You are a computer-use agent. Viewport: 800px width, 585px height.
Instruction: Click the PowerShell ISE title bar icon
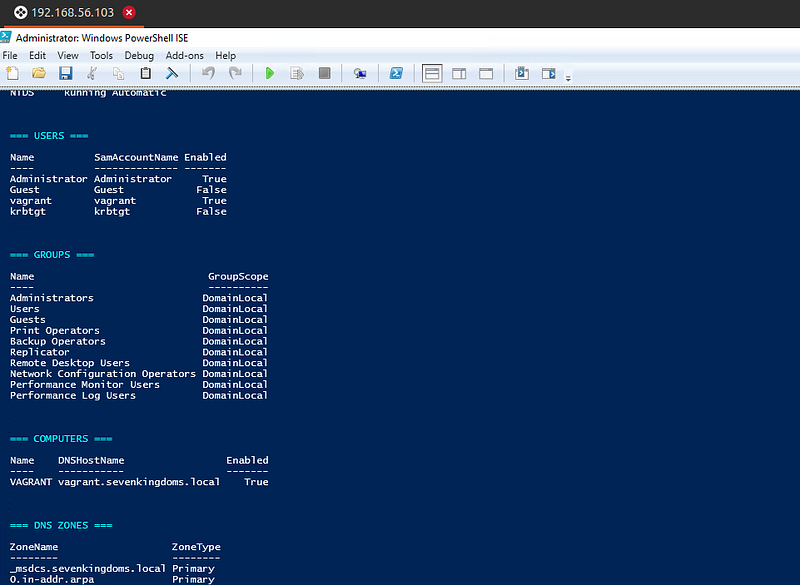(x=6, y=37)
